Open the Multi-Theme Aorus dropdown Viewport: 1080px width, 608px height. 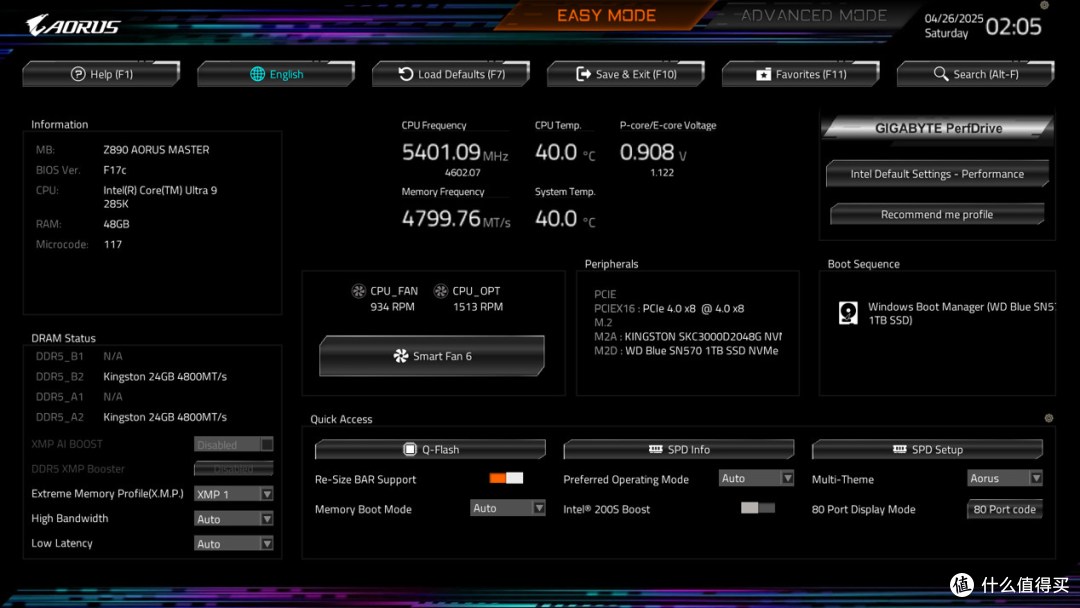point(1005,478)
